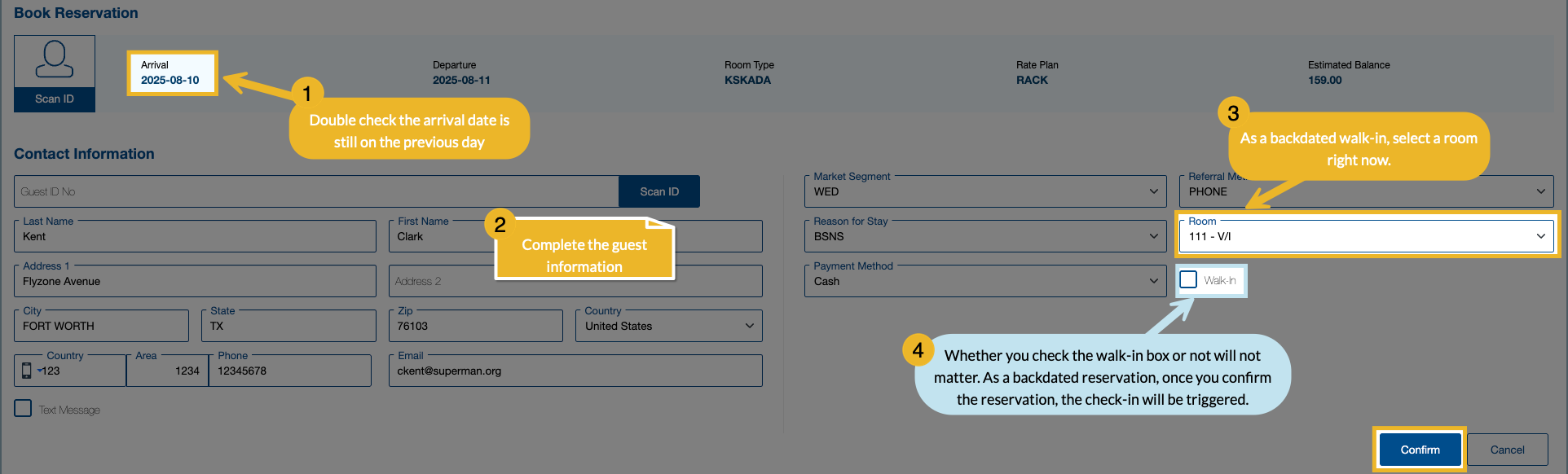Select the Address 1 input field
Viewport: 1568px width, 474px height.
coord(195,282)
